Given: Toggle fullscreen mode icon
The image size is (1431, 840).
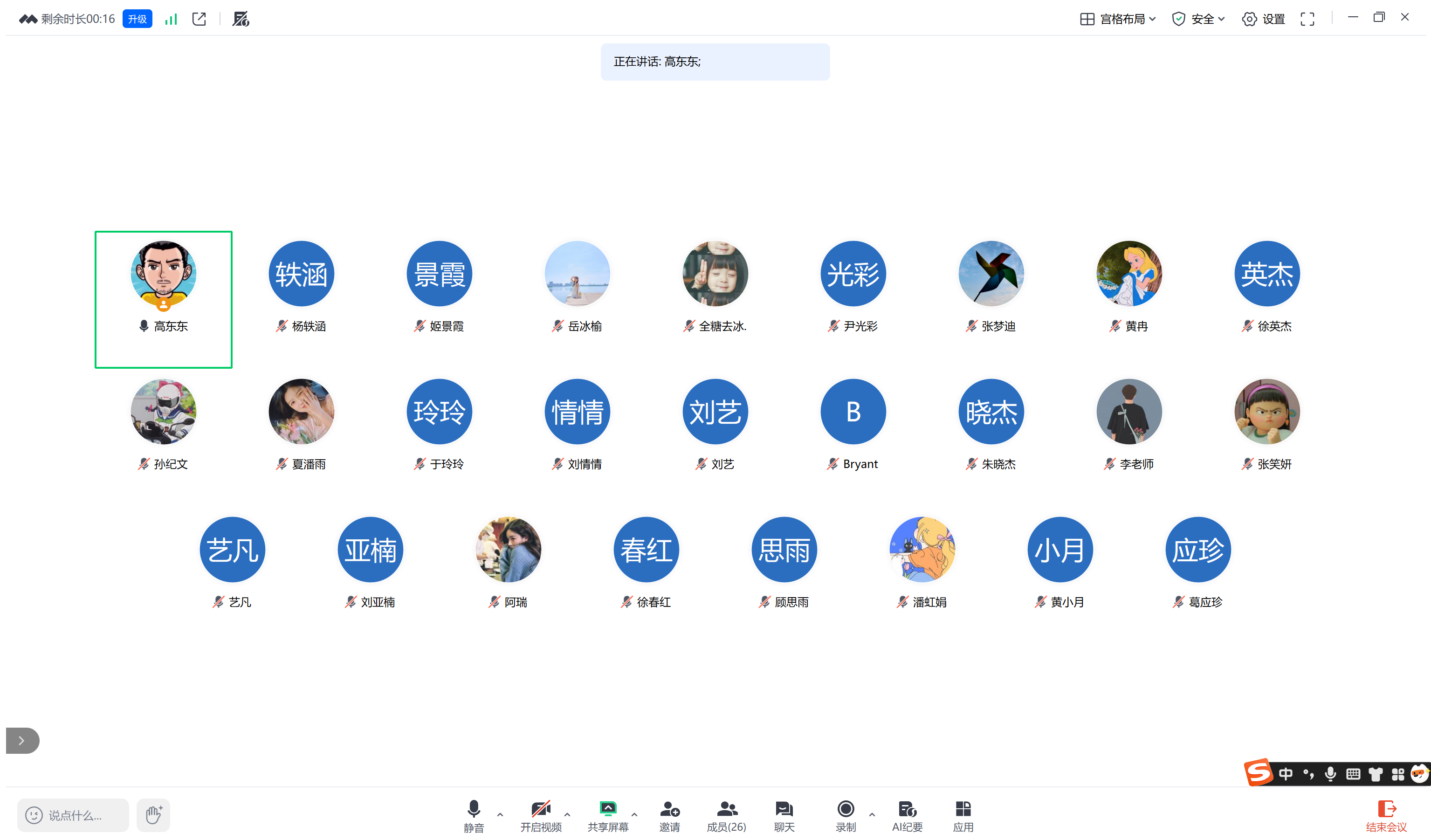Looking at the screenshot, I should pyautogui.click(x=1307, y=19).
